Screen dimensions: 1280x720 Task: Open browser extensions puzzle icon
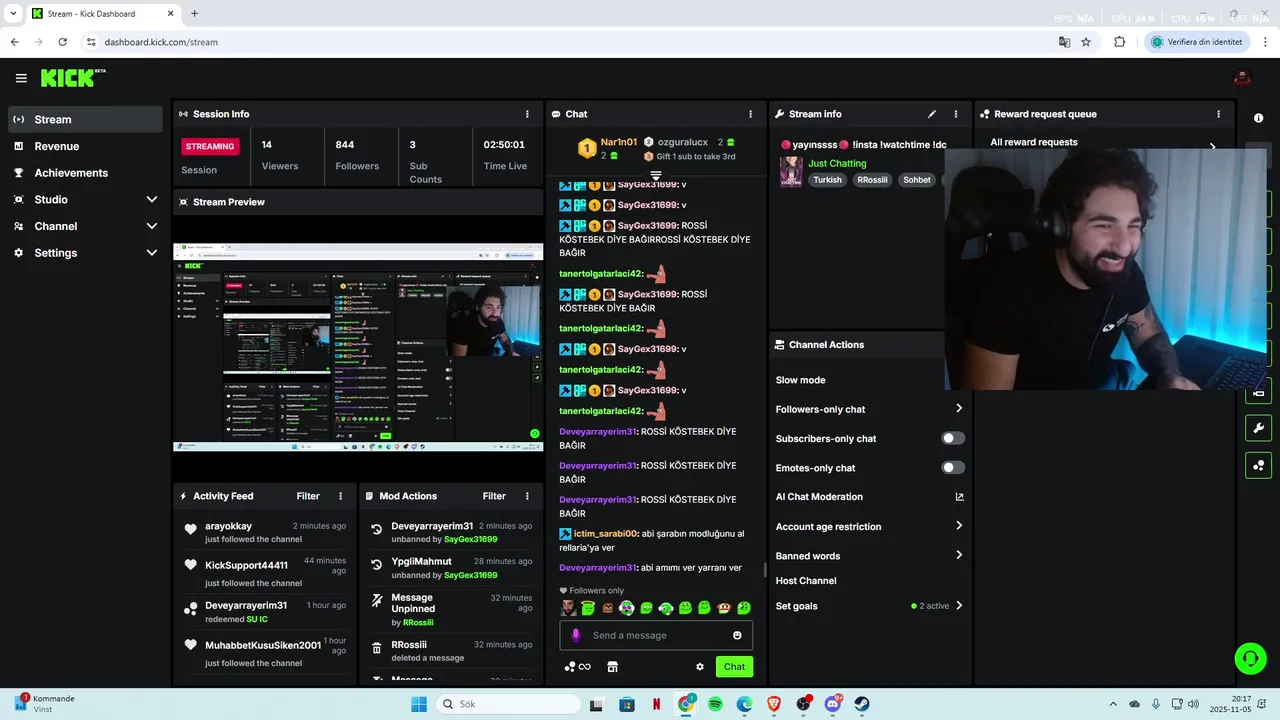click(1119, 42)
